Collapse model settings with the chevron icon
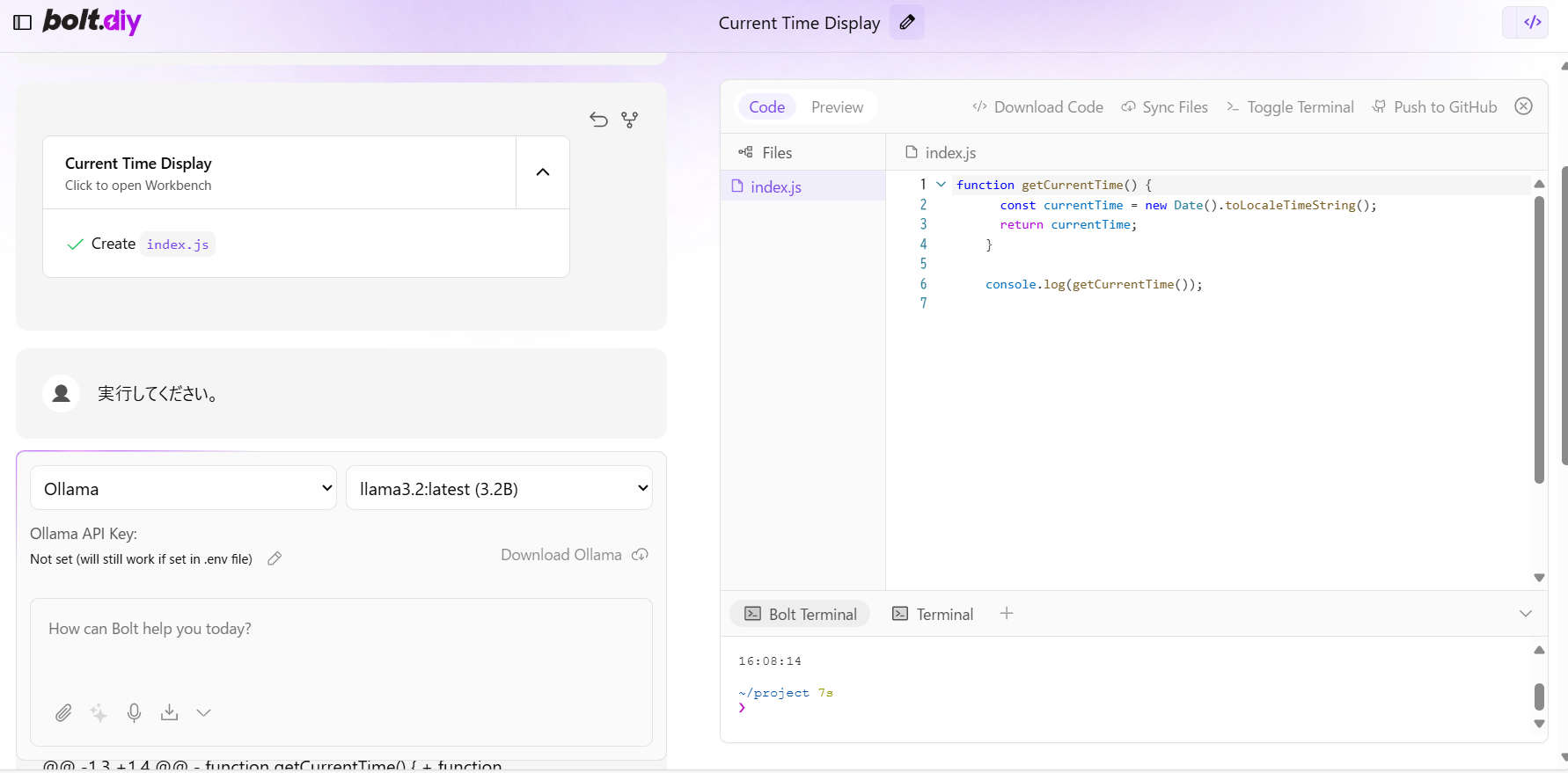The width and height of the screenshot is (1568, 773). point(204,713)
